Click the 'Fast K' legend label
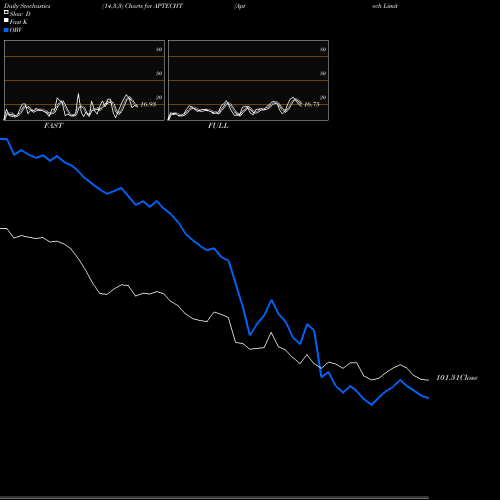500x500 pixels. tap(18, 22)
